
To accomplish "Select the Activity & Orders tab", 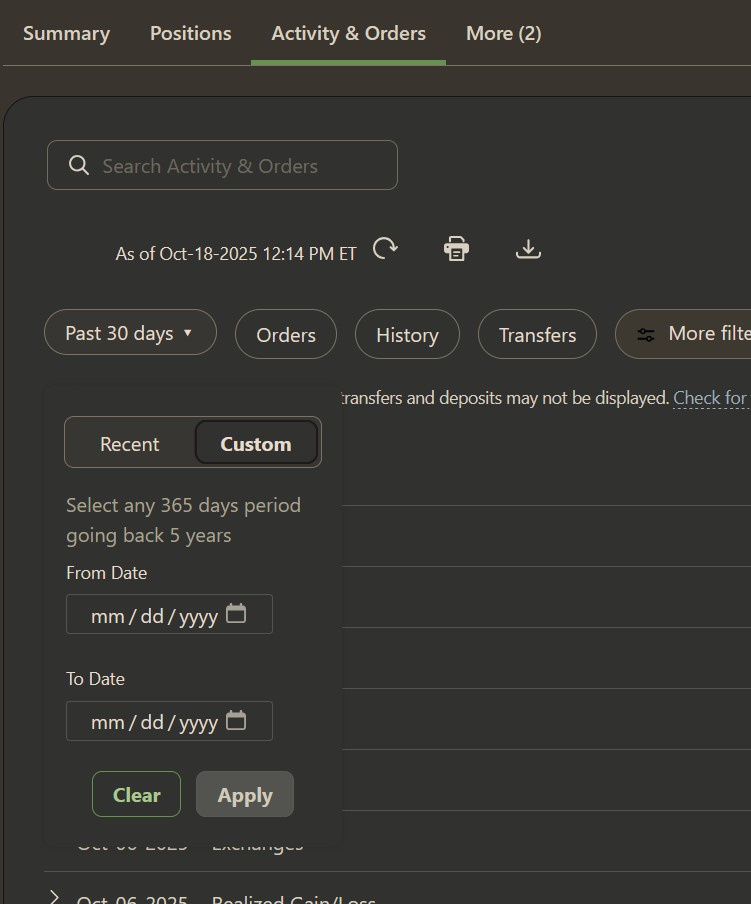I will tap(349, 33).
